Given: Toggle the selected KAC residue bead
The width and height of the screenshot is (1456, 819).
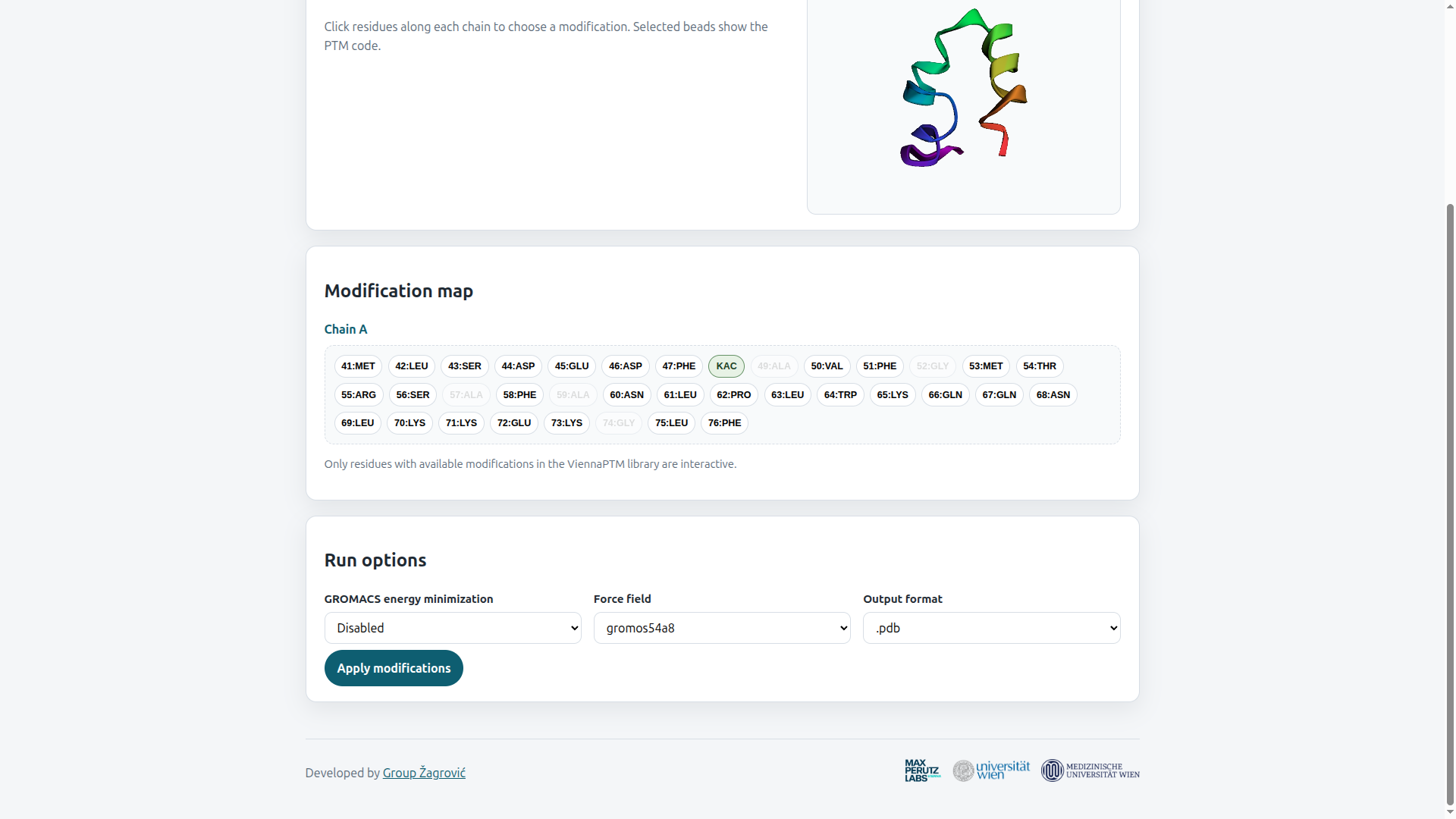Looking at the screenshot, I should [726, 366].
